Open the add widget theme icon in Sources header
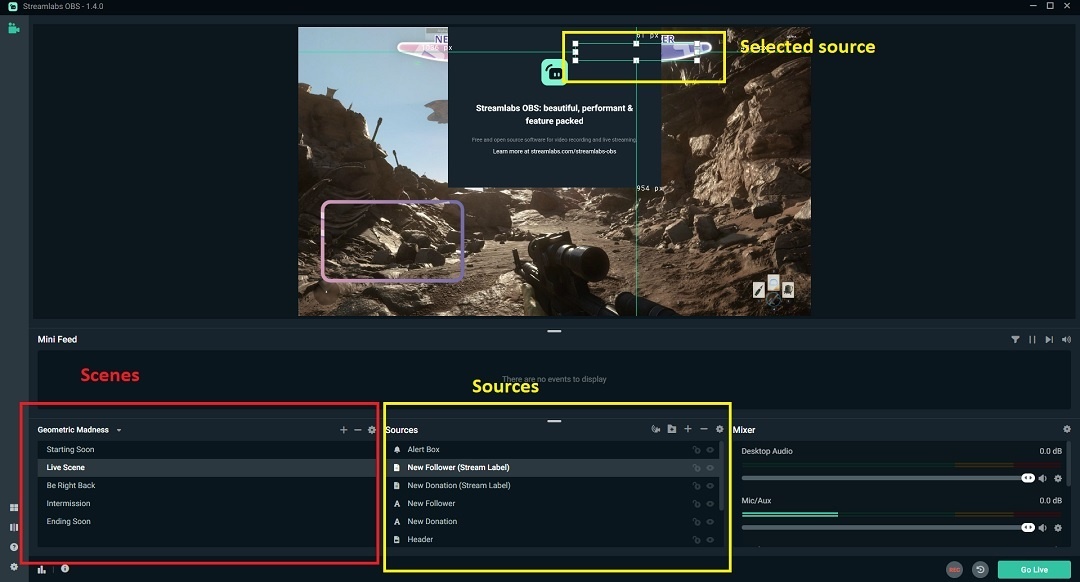The height and width of the screenshot is (582, 1080). (x=656, y=429)
